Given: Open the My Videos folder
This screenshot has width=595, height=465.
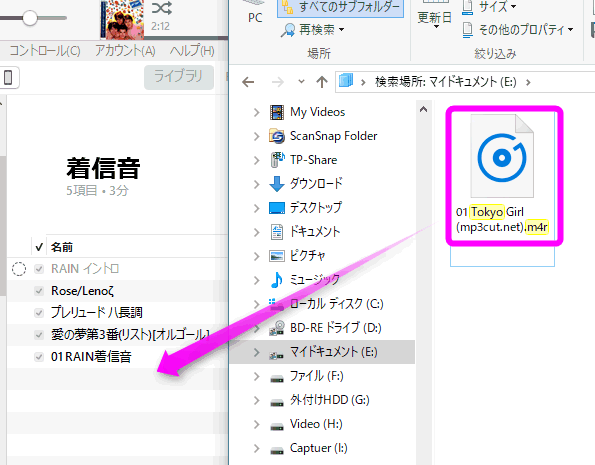Looking at the screenshot, I should (x=317, y=112).
